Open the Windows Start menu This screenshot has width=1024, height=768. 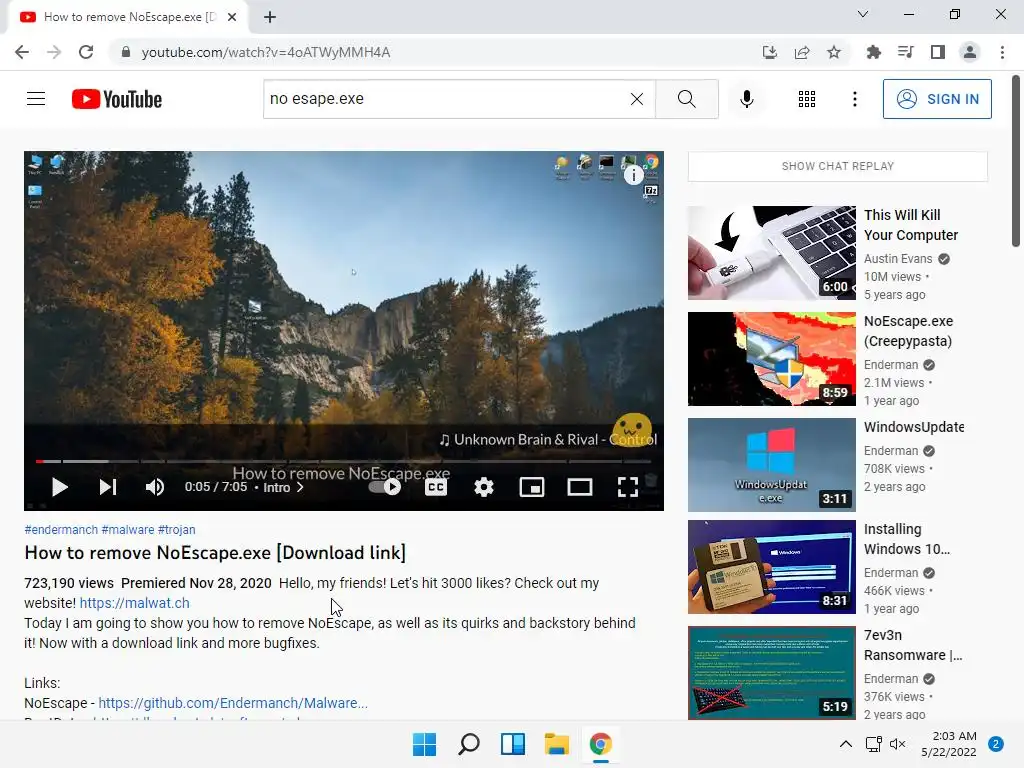pyautogui.click(x=424, y=744)
